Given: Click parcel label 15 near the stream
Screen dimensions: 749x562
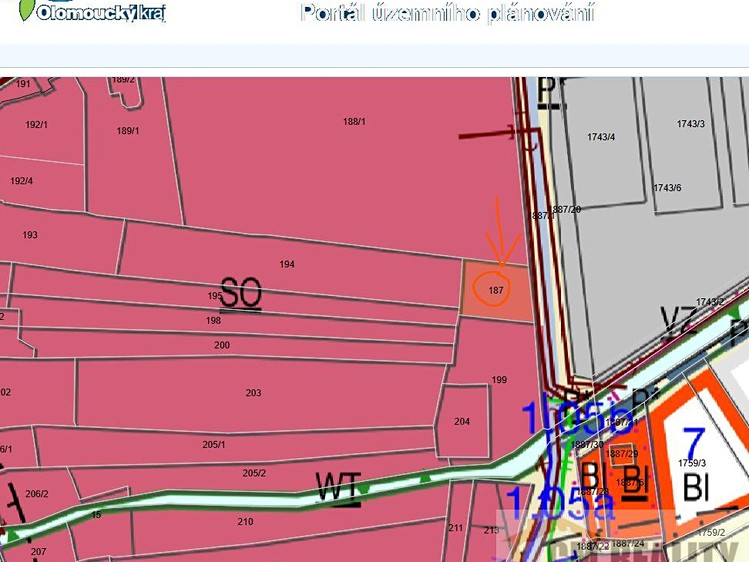Looking at the screenshot, I should [x=96, y=515].
